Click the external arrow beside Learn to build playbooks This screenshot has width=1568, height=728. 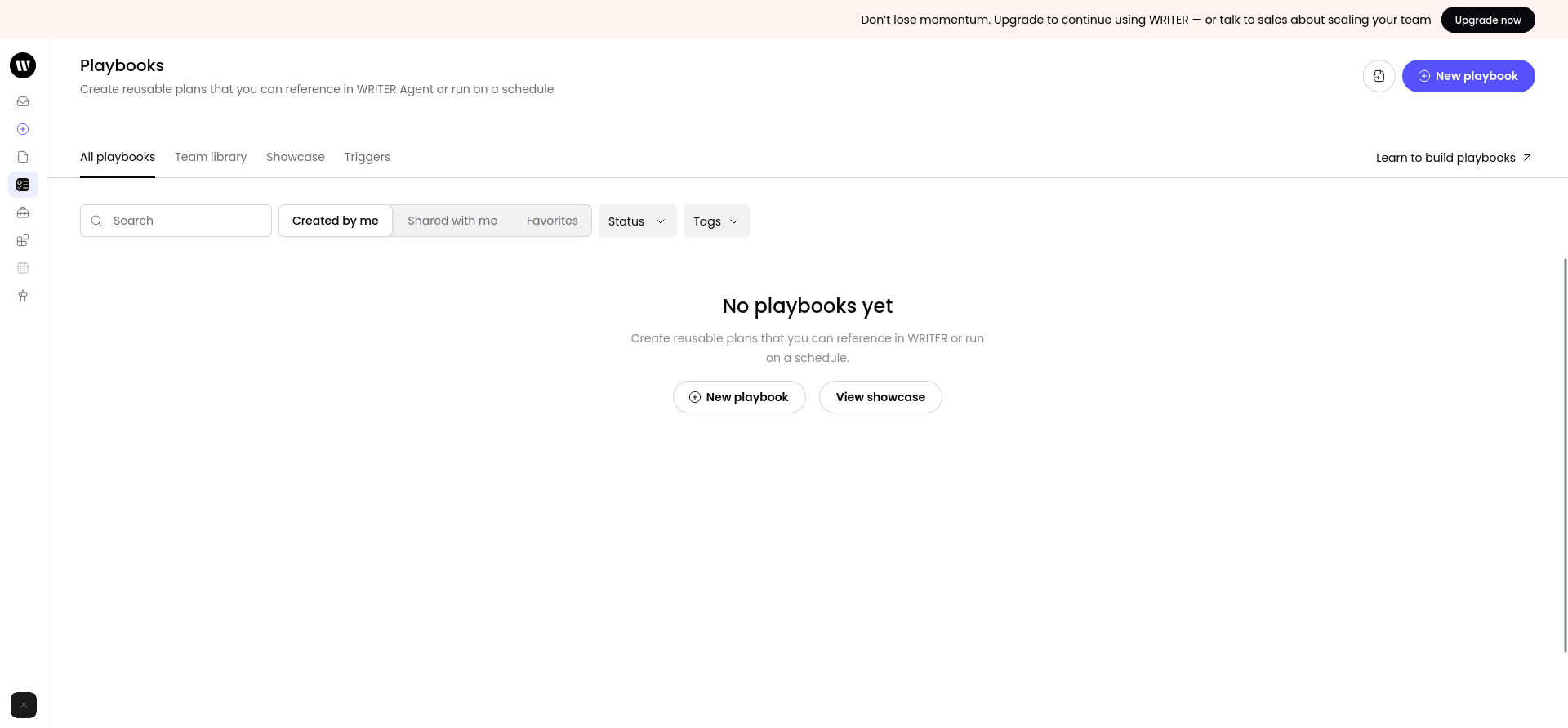coord(1527,158)
